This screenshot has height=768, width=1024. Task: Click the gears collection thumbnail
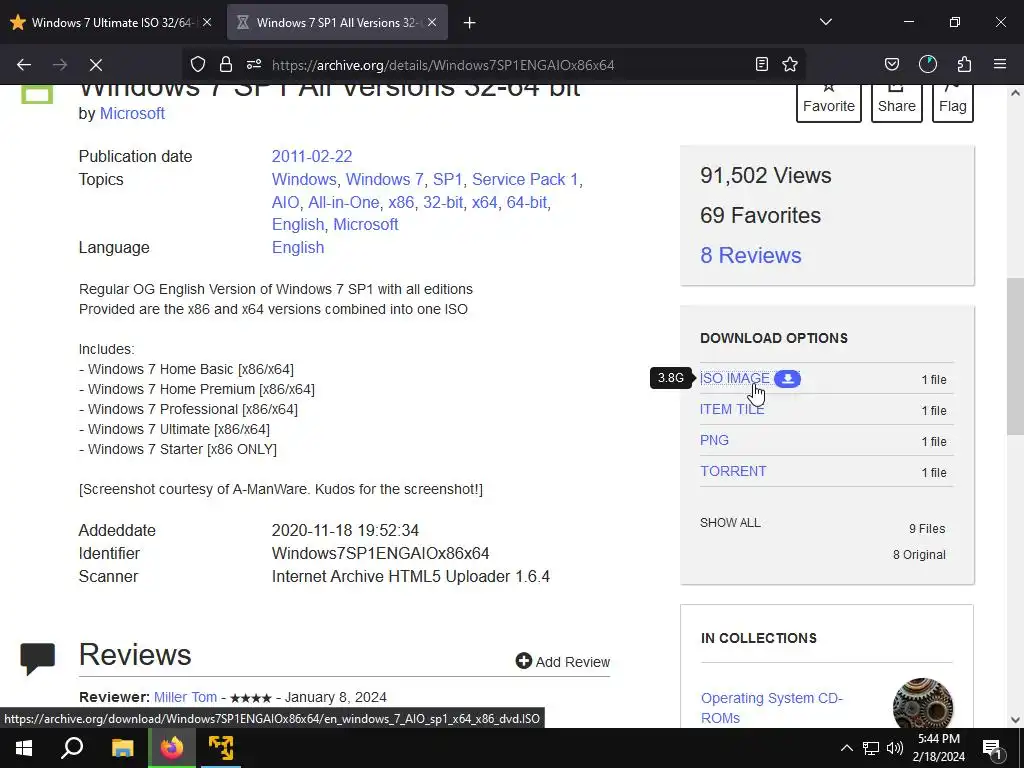(923, 703)
